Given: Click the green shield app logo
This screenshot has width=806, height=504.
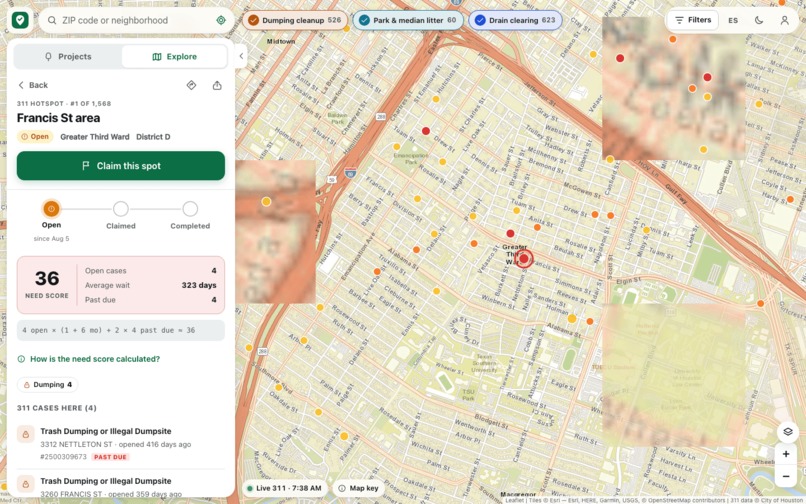Looking at the screenshot, I should (20, 20).
